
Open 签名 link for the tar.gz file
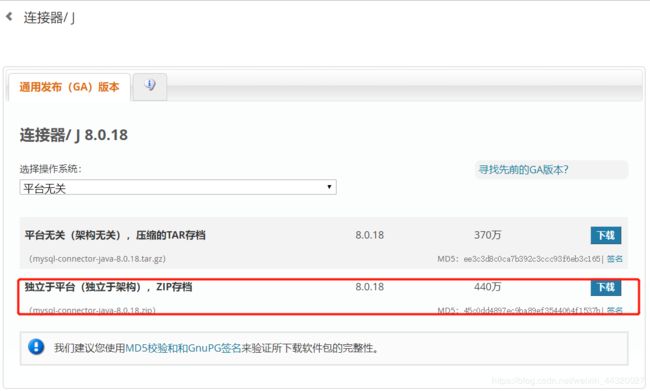(x=614, y=259)
